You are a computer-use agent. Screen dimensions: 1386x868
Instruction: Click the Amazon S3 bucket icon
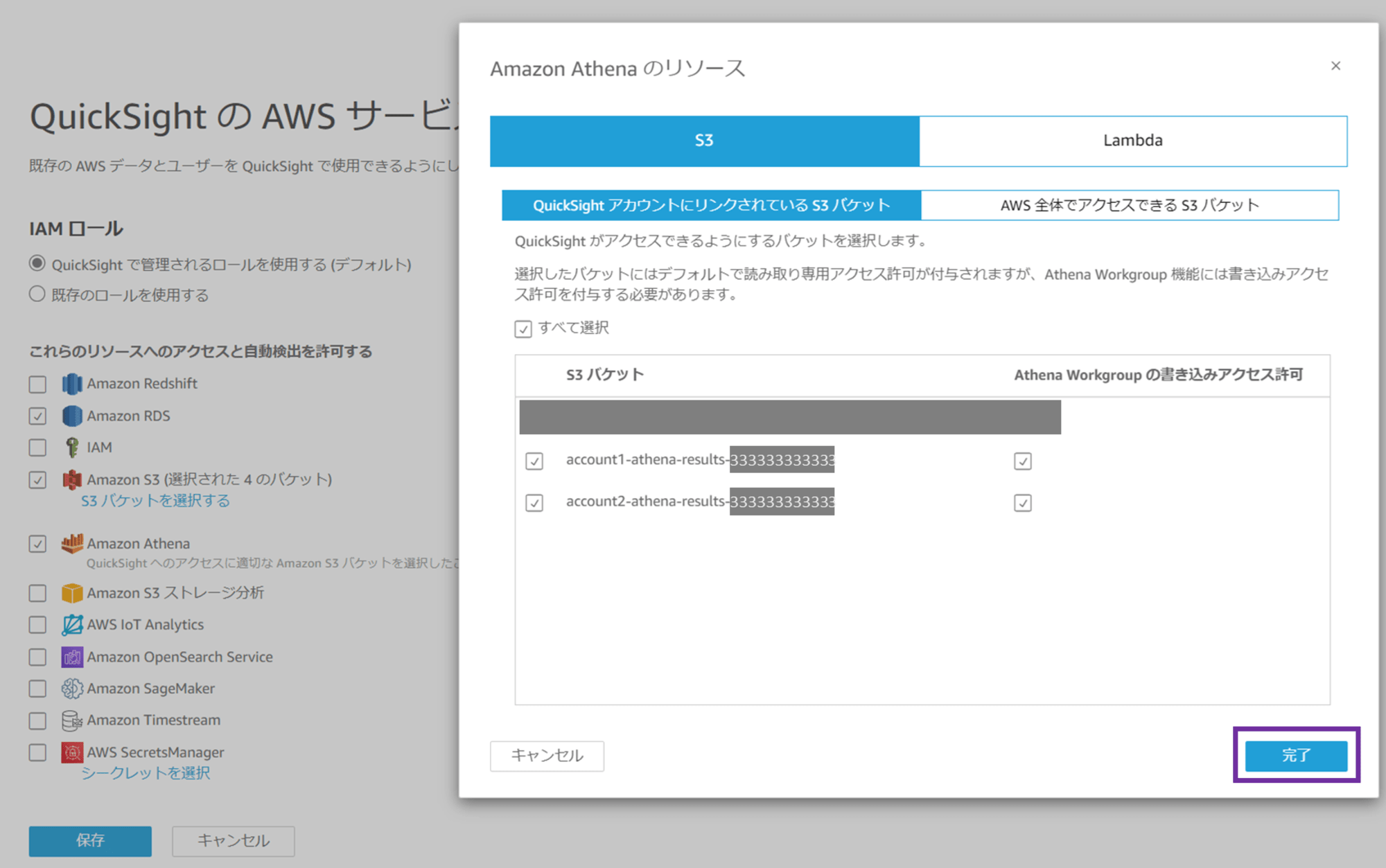pyautogui.click(x=72, y=479)
